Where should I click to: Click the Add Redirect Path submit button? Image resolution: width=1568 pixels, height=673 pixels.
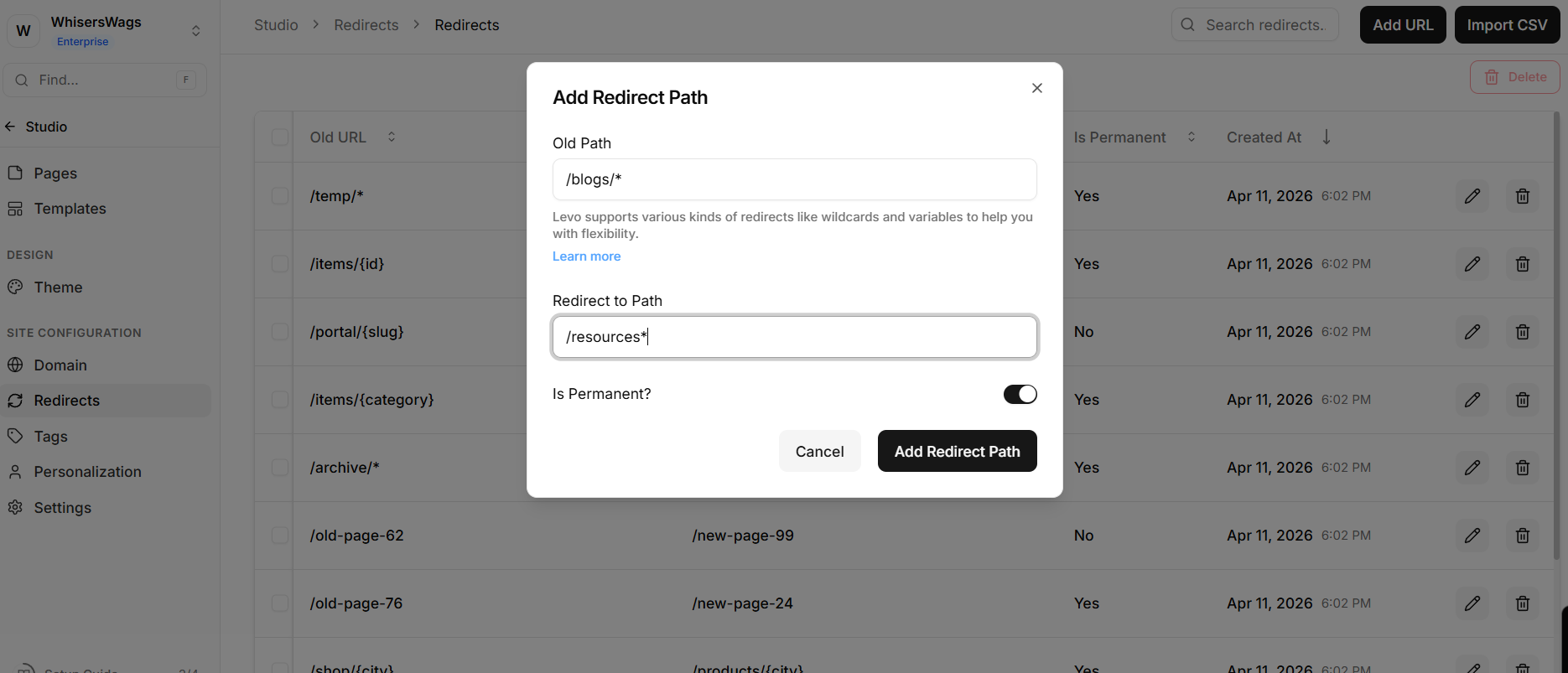957,452
